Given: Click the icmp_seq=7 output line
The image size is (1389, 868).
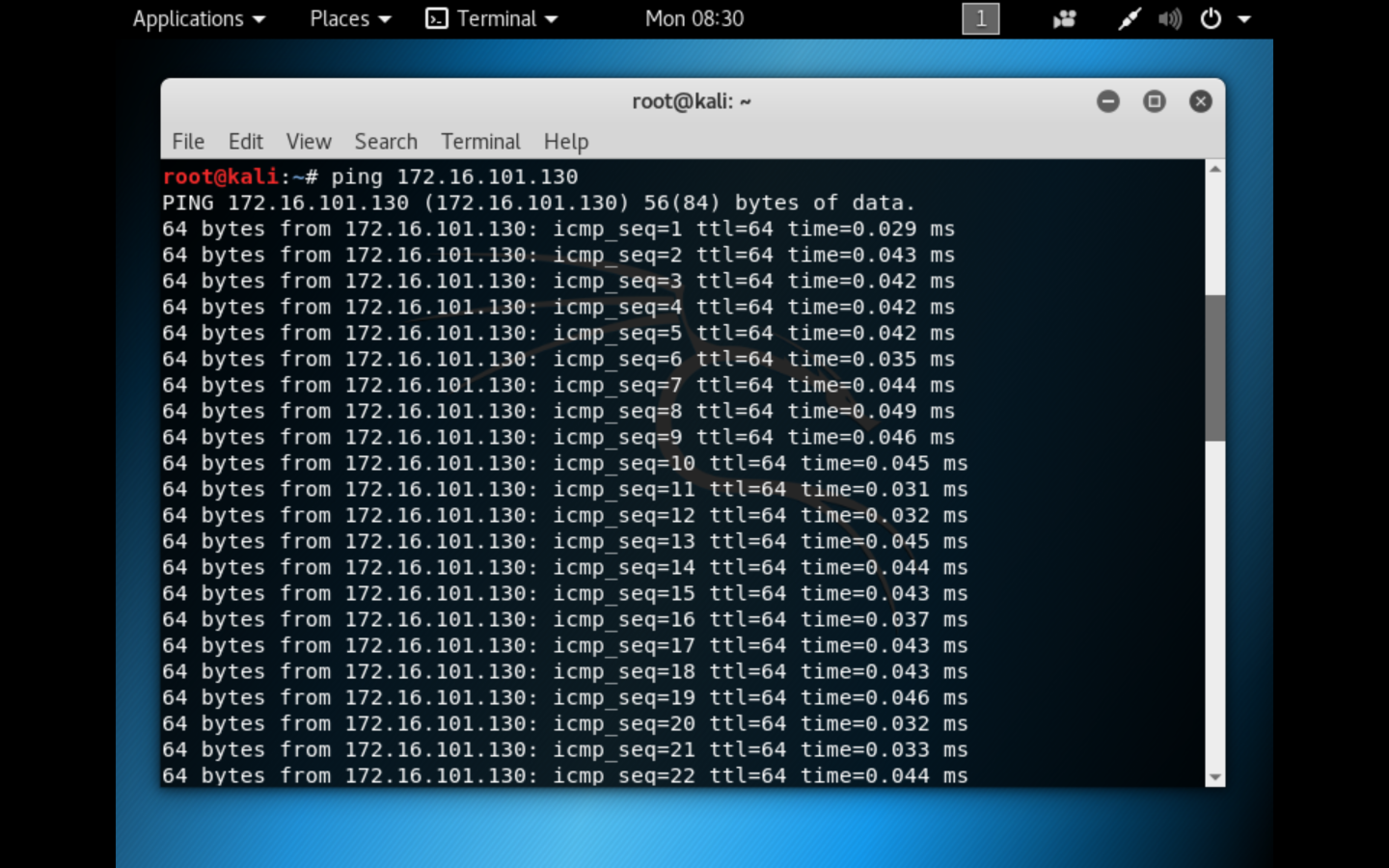Looking at the screenshot, I should (x=558, y=385).
